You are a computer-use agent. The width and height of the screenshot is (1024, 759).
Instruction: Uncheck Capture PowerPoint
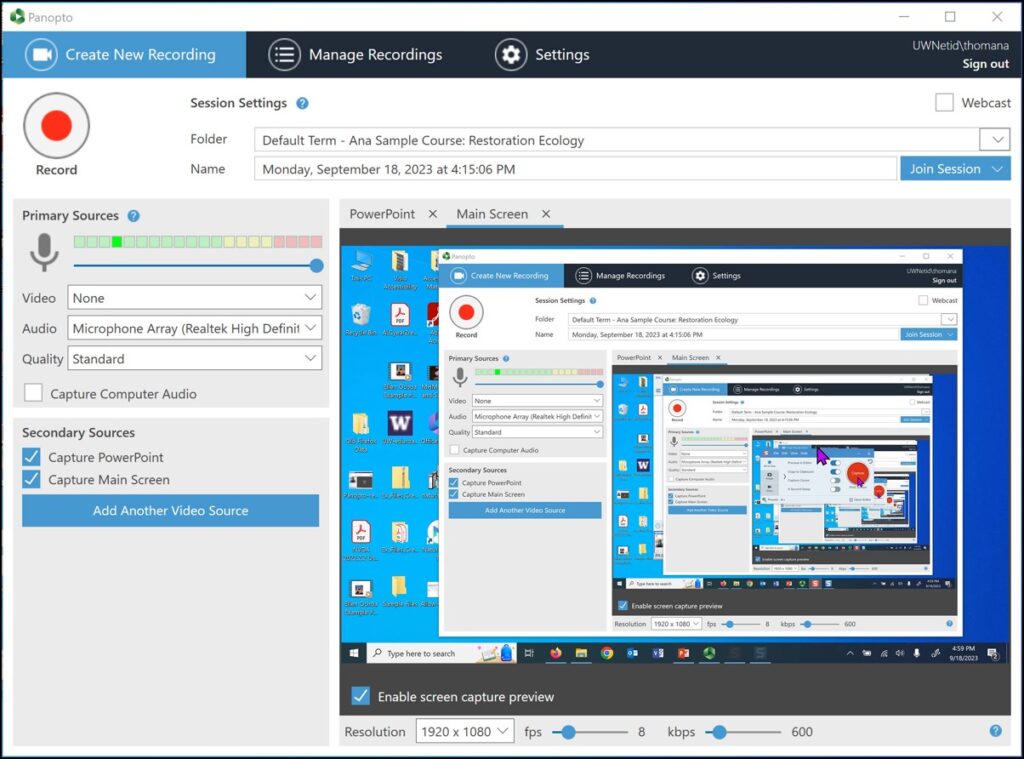pyautogui.click(x=31, y=457)
